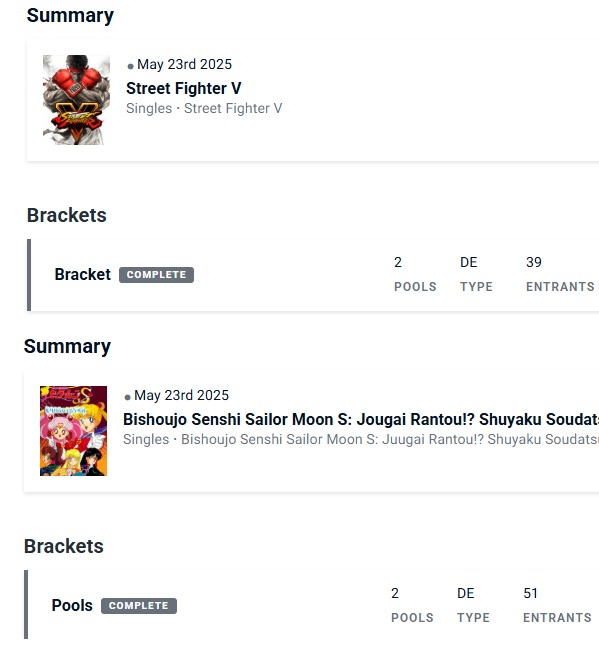Click the second Brackets heading above Pools
The width and height of the screenshot is (599, 645).
click(64, 546)
